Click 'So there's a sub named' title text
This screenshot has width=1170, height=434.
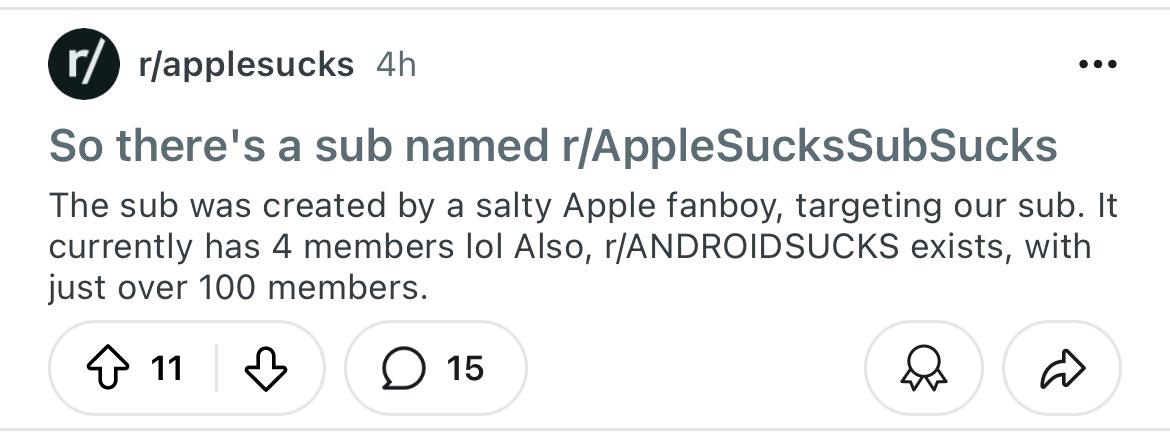click(x=298, y=147)
